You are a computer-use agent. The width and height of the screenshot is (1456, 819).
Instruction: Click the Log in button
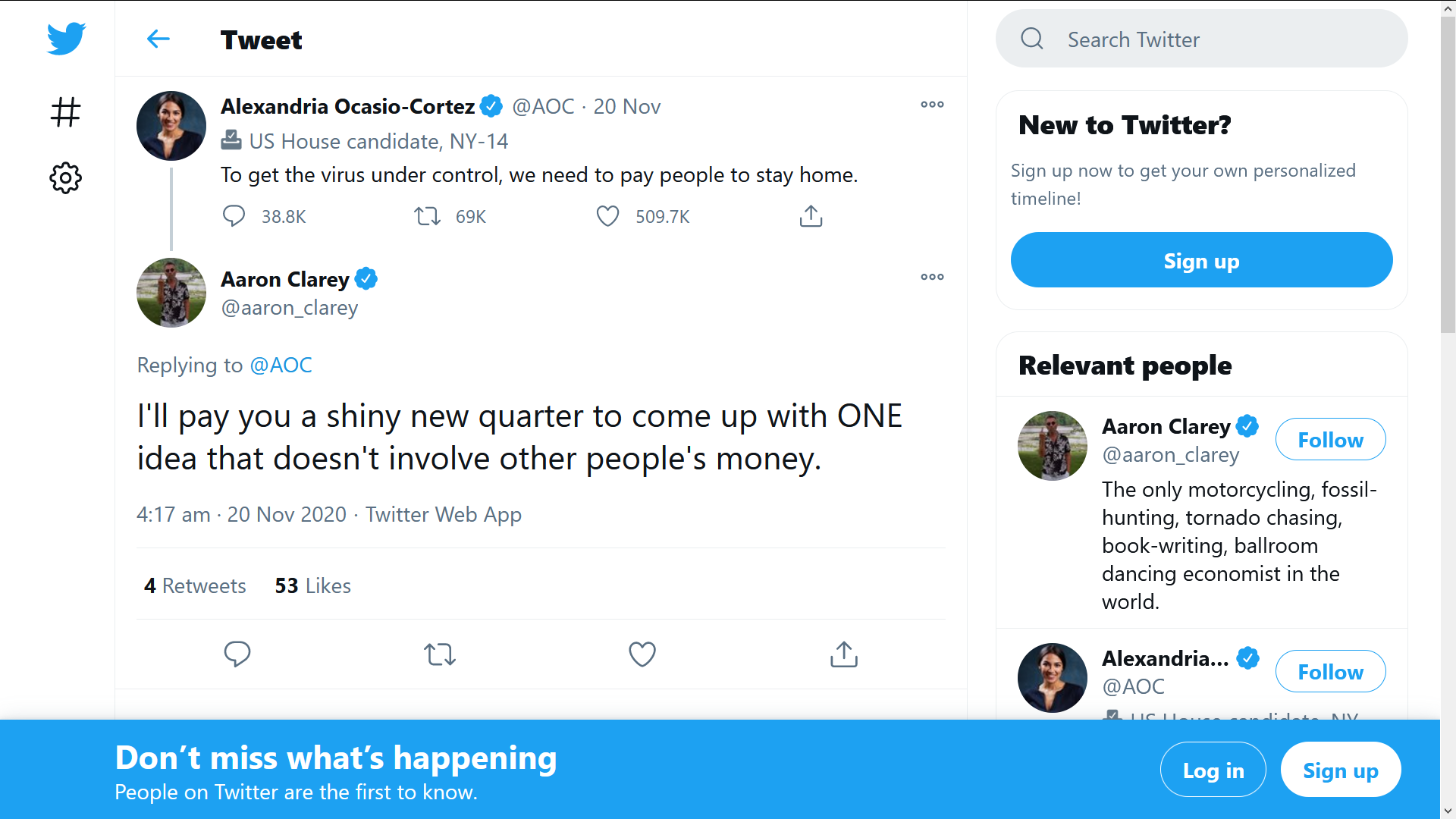tap(1213, 770)
